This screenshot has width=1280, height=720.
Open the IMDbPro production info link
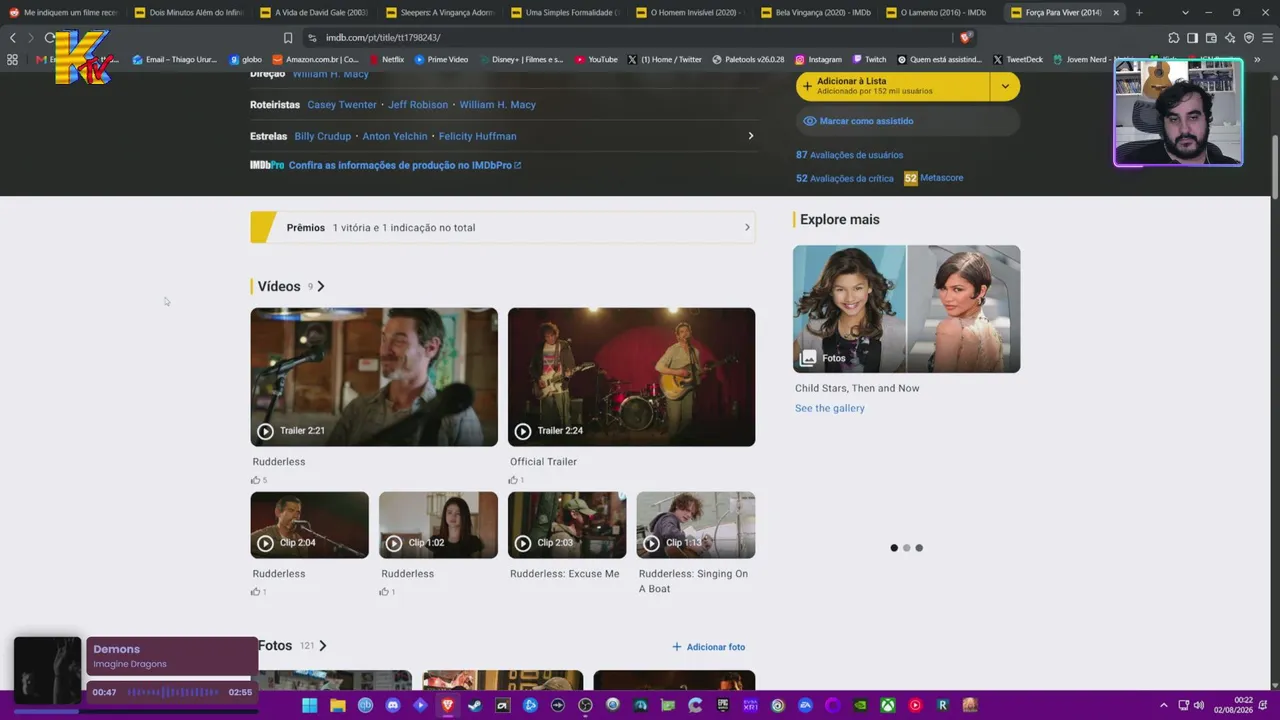[405, 165]
